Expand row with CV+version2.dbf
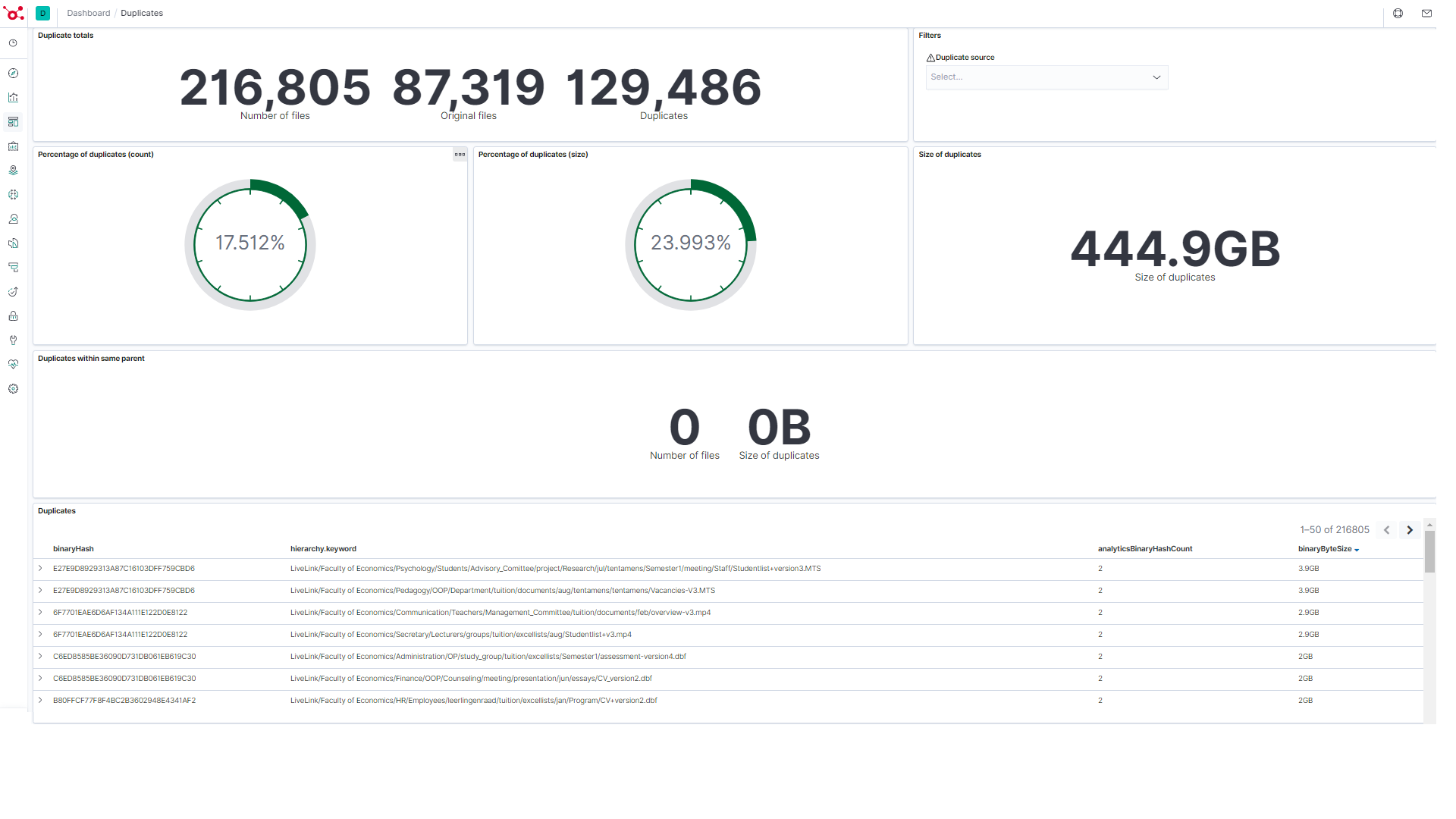The width and height of the screenshot is (1456, 819). [x=40, y=701]
